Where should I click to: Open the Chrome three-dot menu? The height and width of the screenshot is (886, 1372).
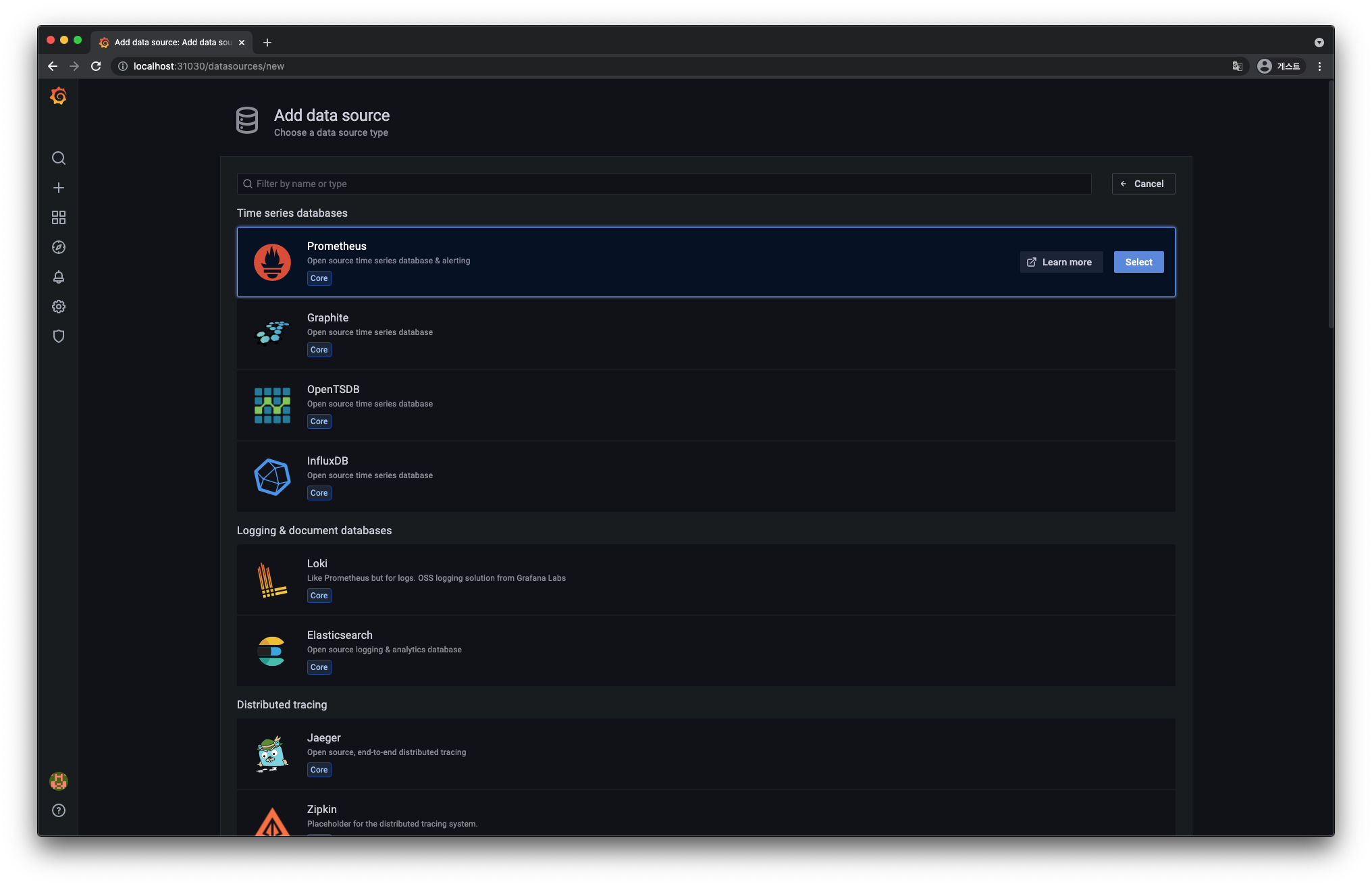(x=1319, y=66)
